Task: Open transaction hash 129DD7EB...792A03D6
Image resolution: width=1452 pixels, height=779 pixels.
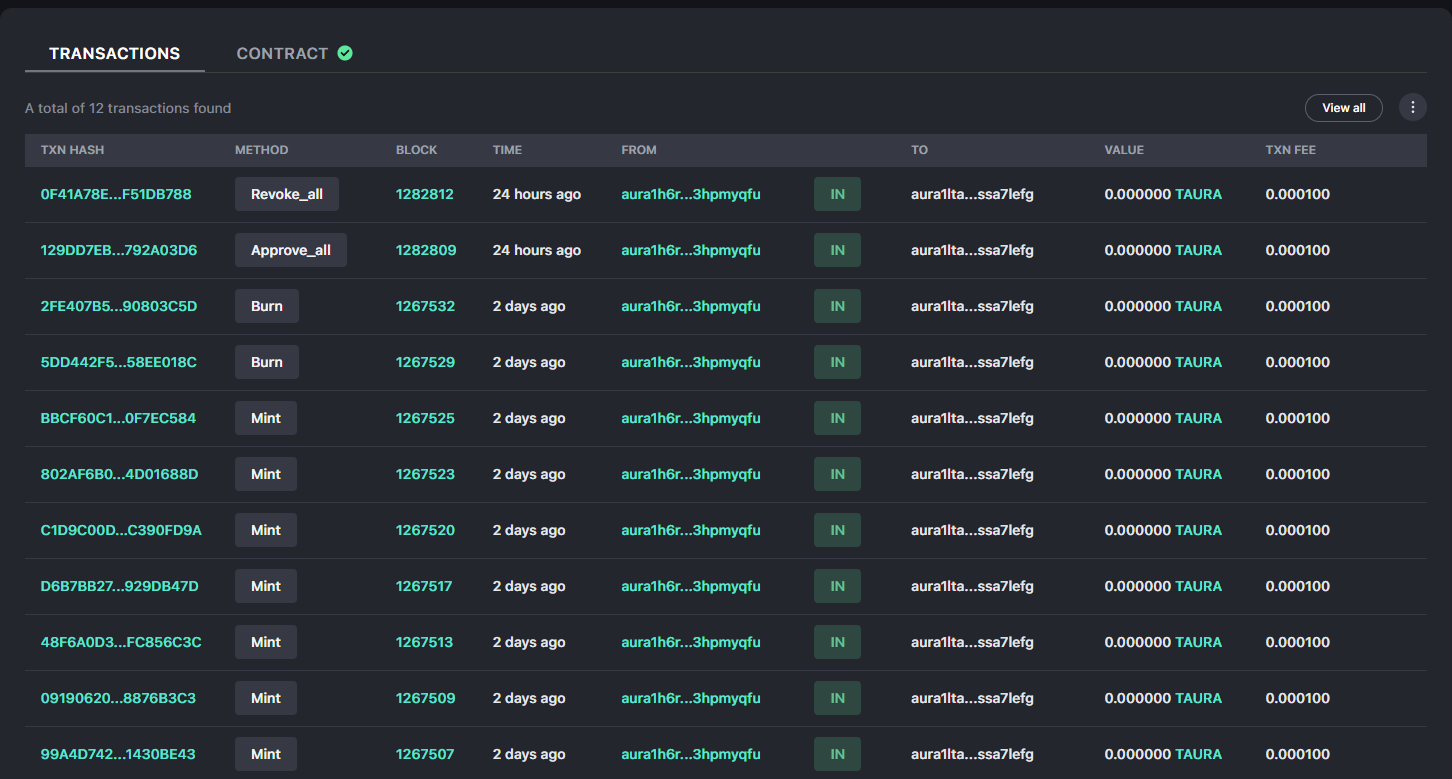Action: tap(119, 250)
